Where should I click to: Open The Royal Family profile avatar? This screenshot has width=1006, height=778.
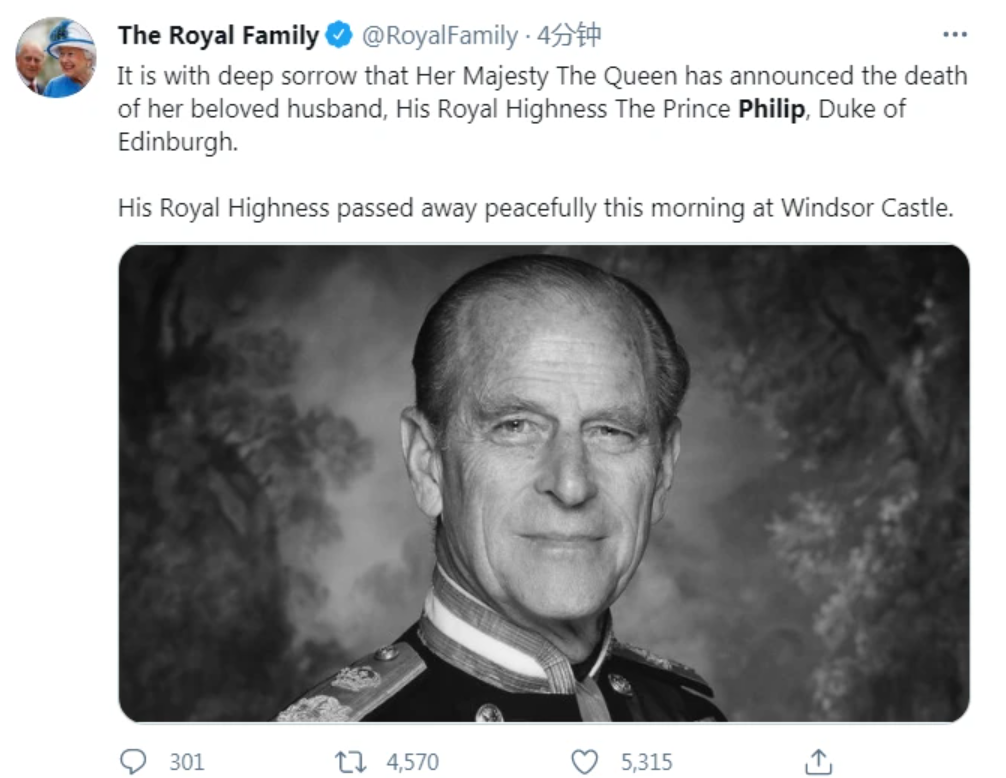click(56, 57)
